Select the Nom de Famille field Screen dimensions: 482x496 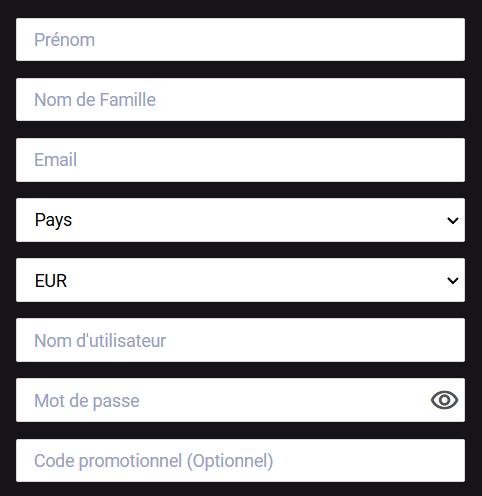(x=240, y=99)
